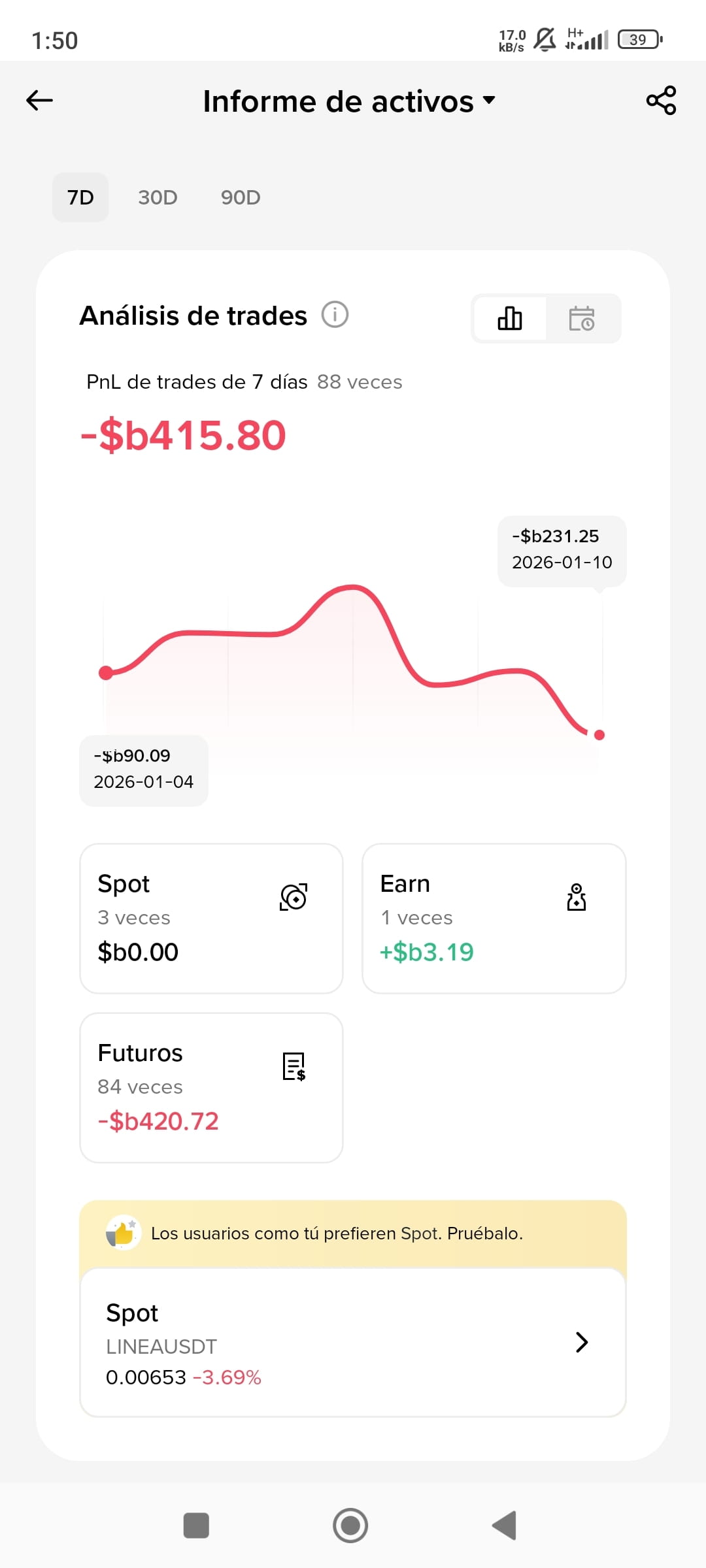706x1568 pixels.
Task: Select the 90D period tab
Action: (241, 197)
